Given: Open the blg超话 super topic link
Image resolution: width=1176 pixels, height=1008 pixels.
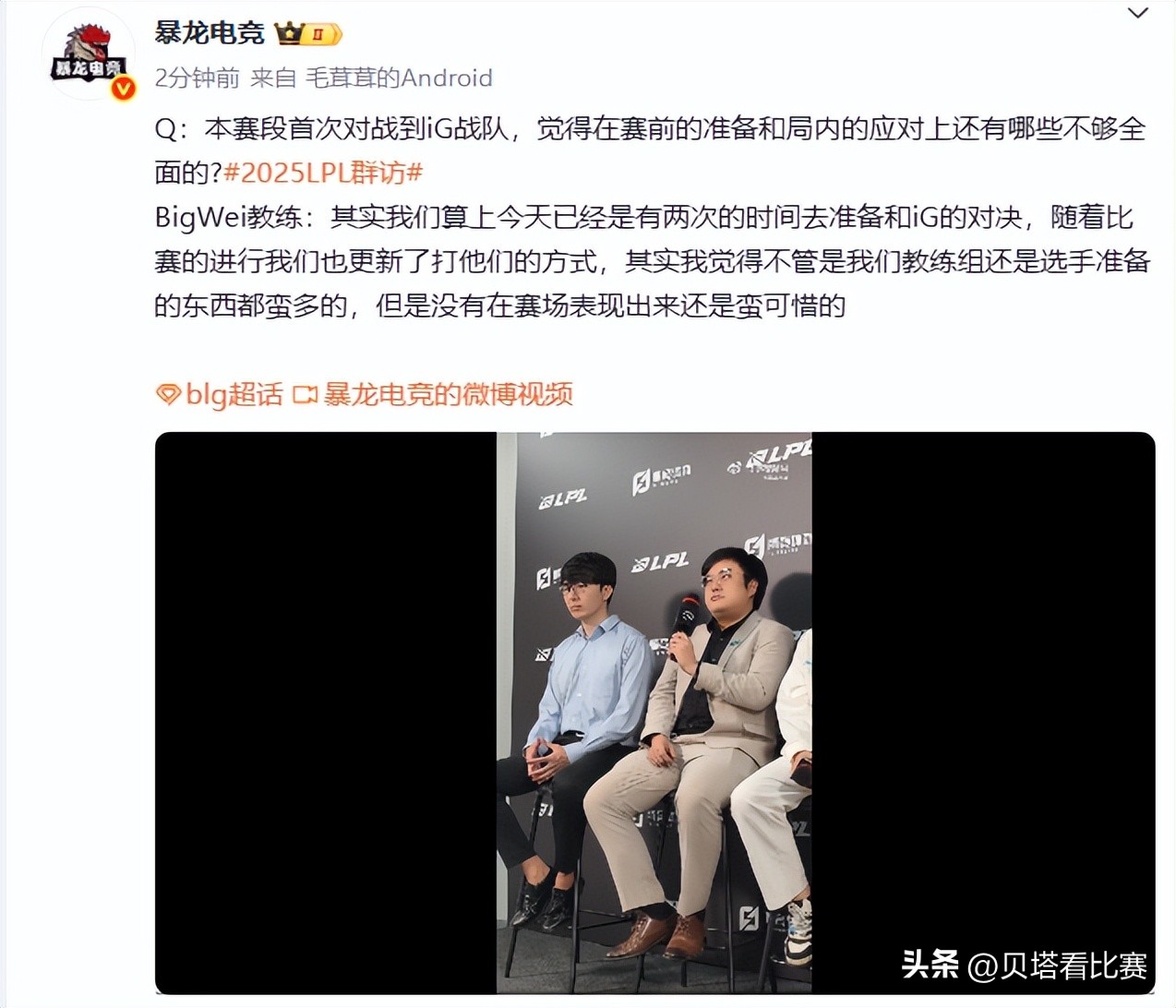Looking at the screenshot, I should point(234,394).
